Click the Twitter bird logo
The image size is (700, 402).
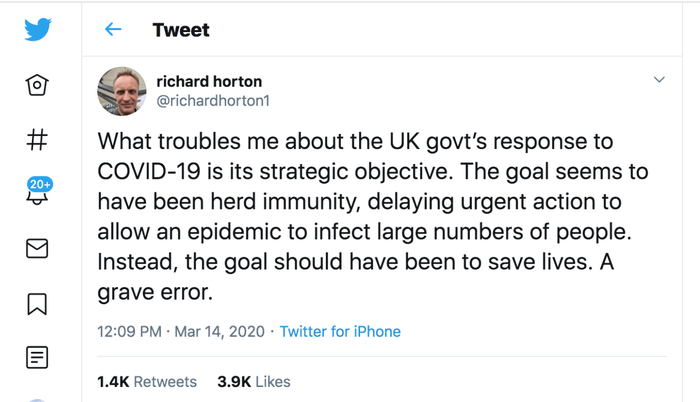pos(38,29)
